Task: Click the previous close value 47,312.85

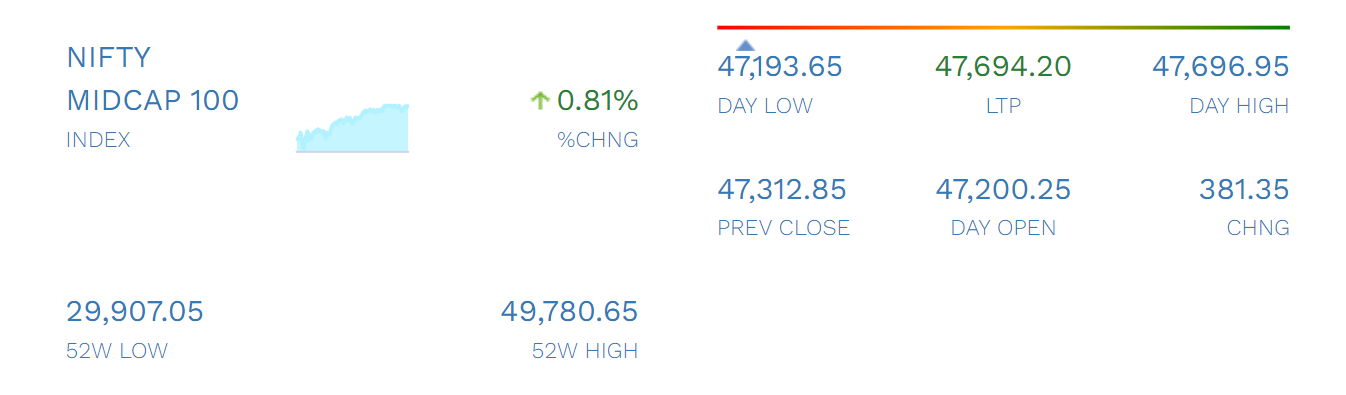Action: (782, 189)
